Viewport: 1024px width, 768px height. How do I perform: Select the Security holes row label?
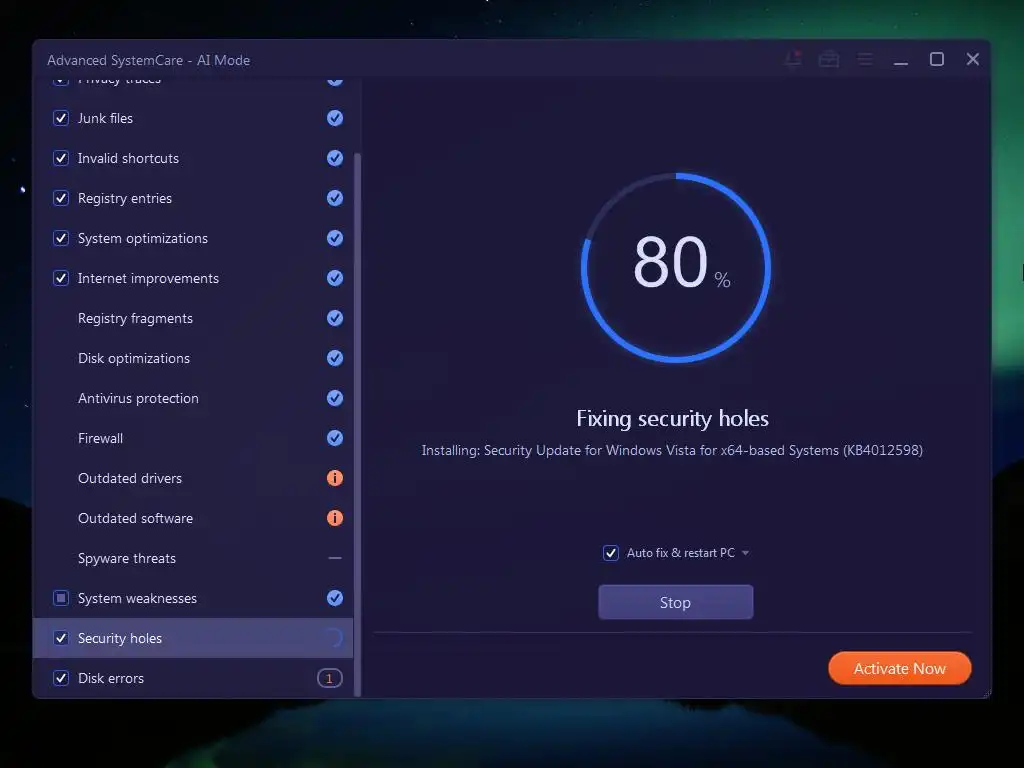point(120,638)
